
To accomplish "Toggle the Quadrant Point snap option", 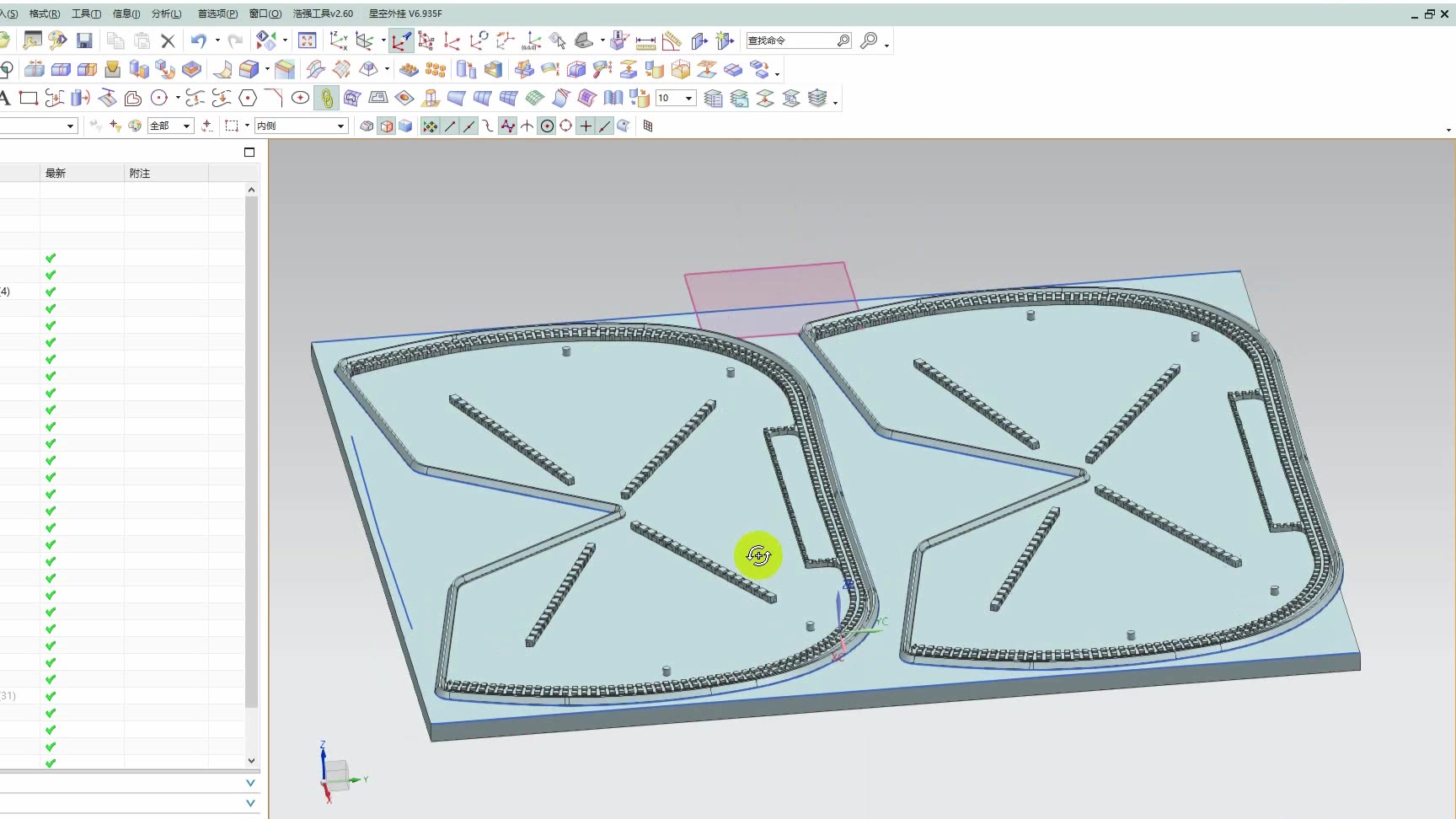I will 566,126.
